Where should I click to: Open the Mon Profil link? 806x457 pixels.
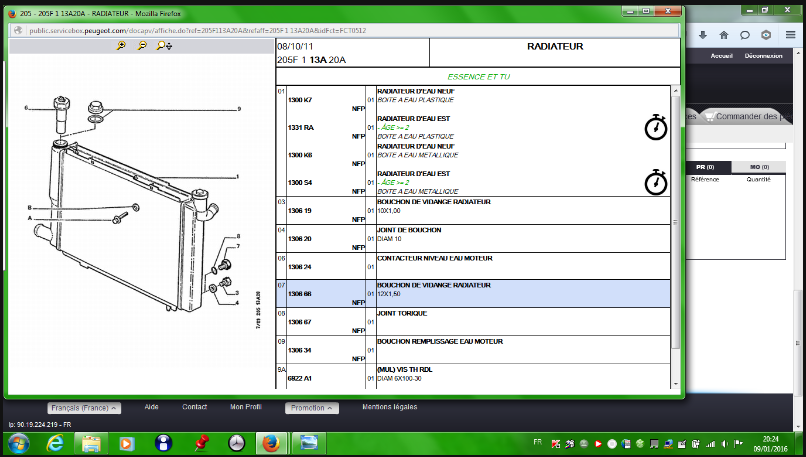click(x=246, y=407)
